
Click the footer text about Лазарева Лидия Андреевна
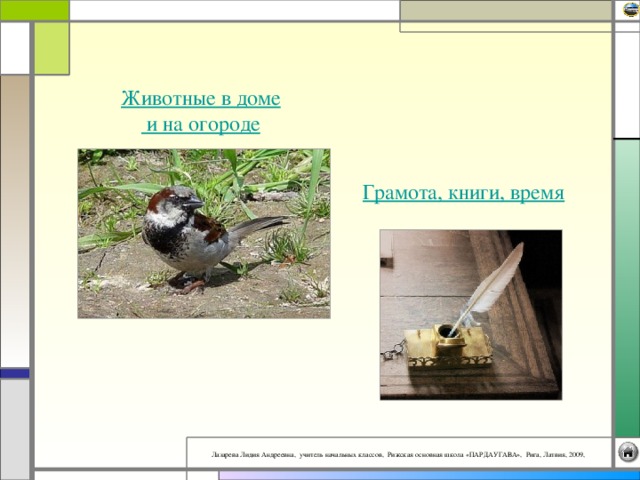399,453
